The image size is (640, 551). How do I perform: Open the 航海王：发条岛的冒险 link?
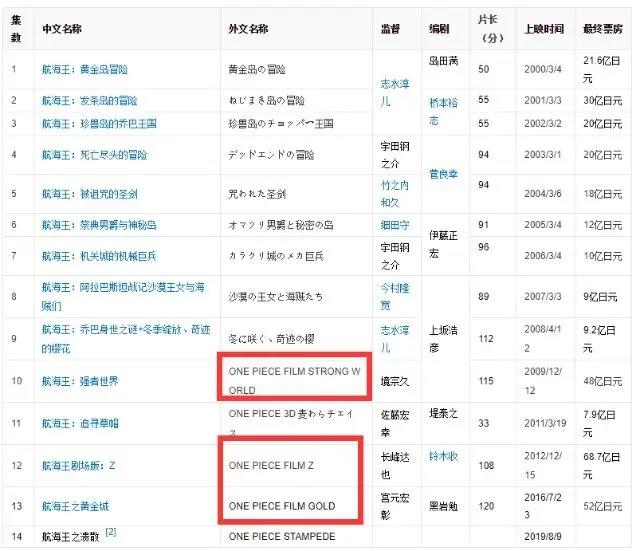coord(89,100)
